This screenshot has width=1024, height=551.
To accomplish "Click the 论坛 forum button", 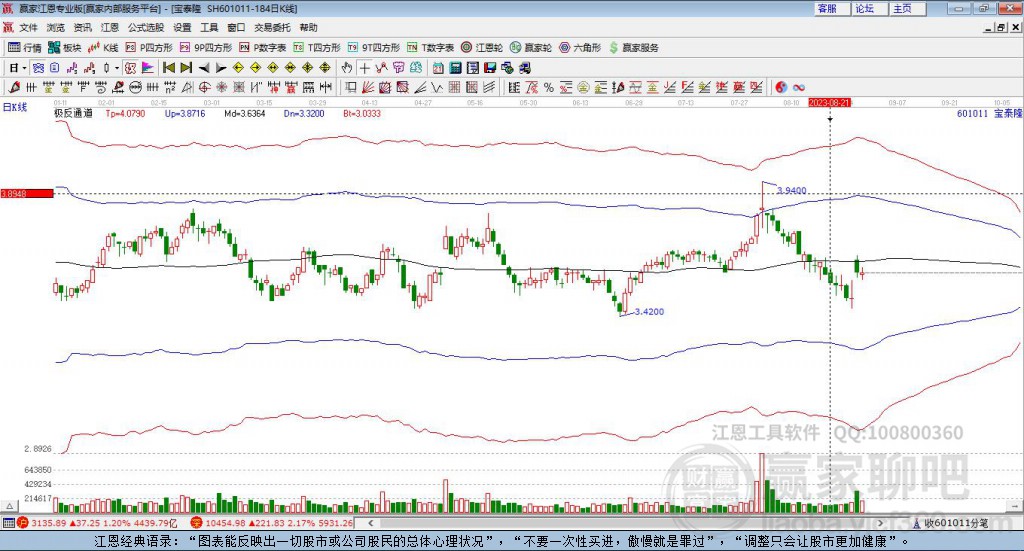I will (869, 8).
